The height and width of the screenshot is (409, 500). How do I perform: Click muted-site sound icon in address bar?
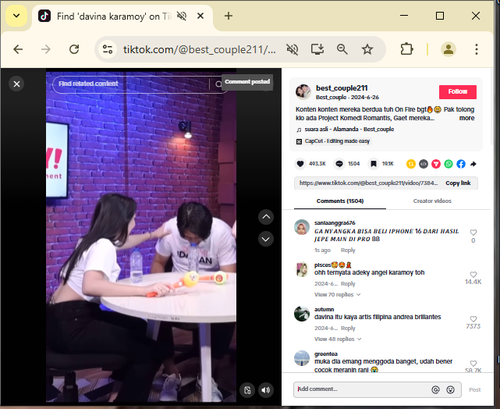292,49
